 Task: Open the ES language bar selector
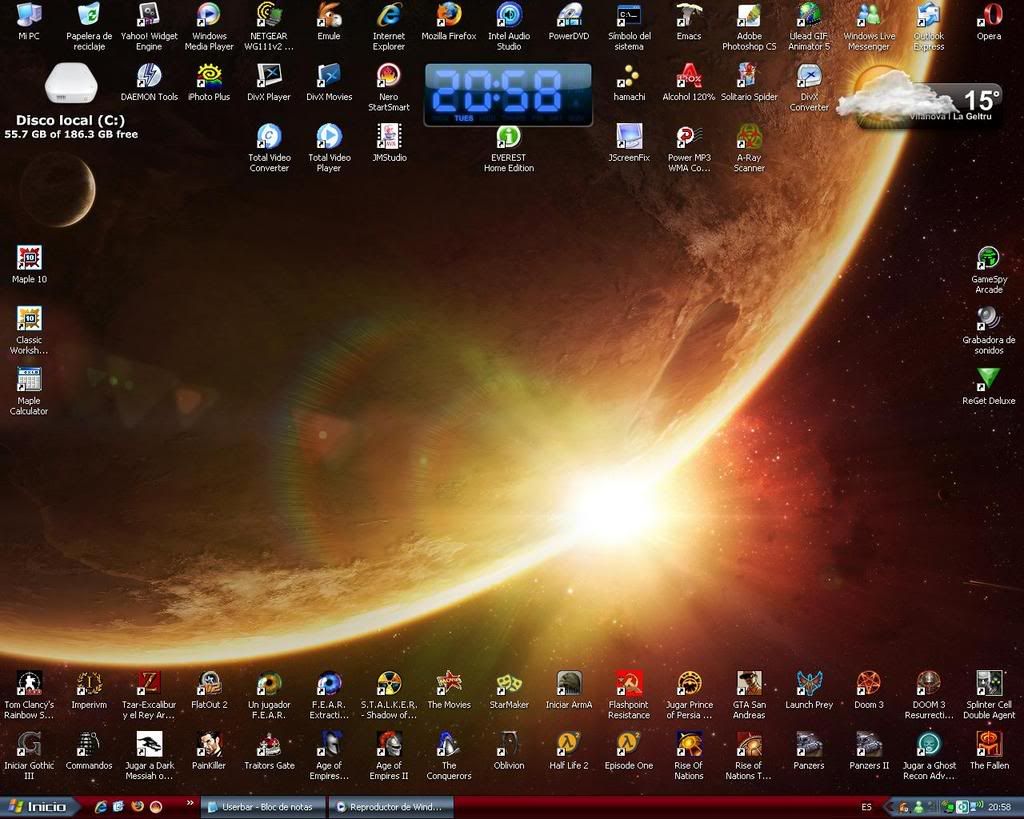pyautogui.click(x=866, y=807)
